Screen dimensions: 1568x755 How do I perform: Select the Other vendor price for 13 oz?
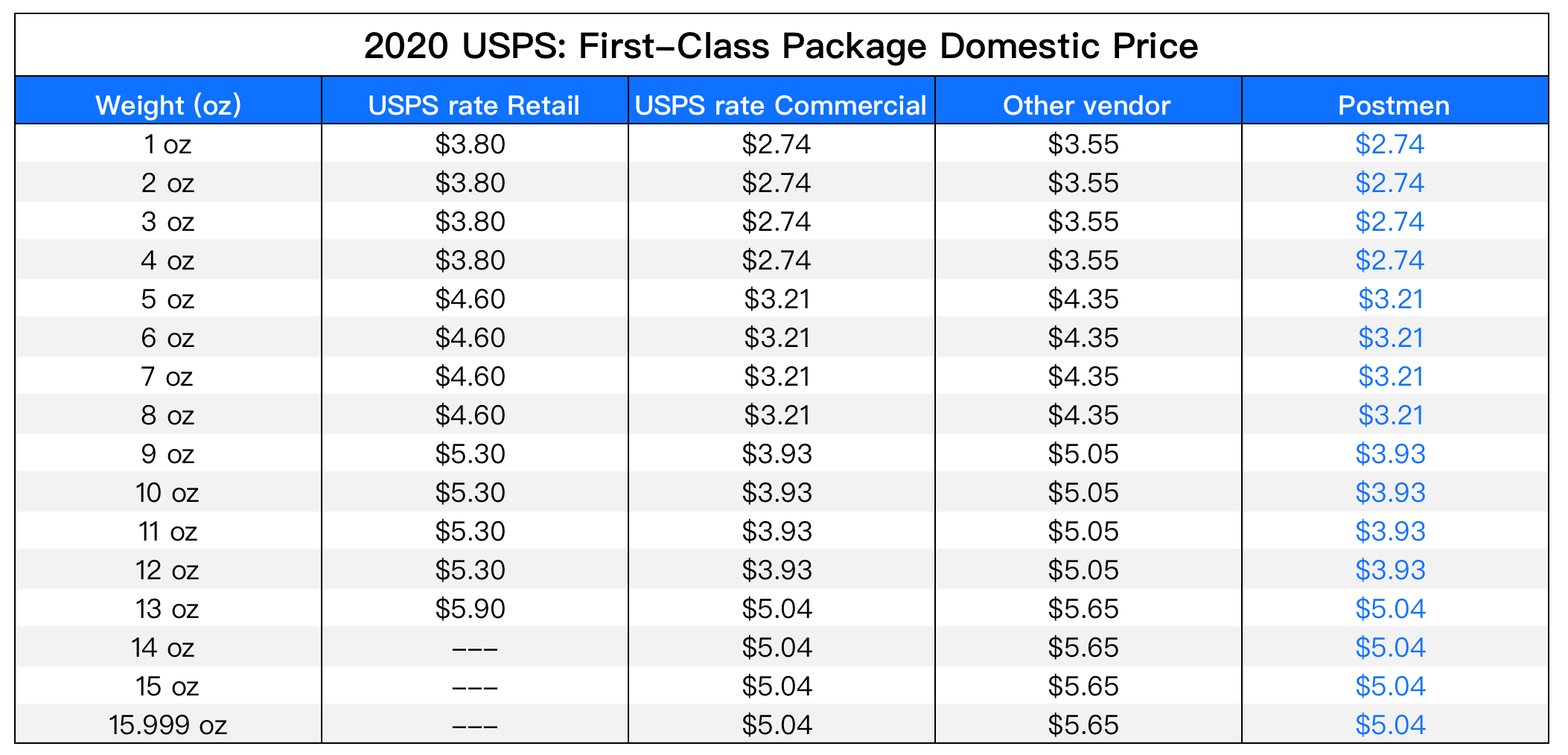1083,608
